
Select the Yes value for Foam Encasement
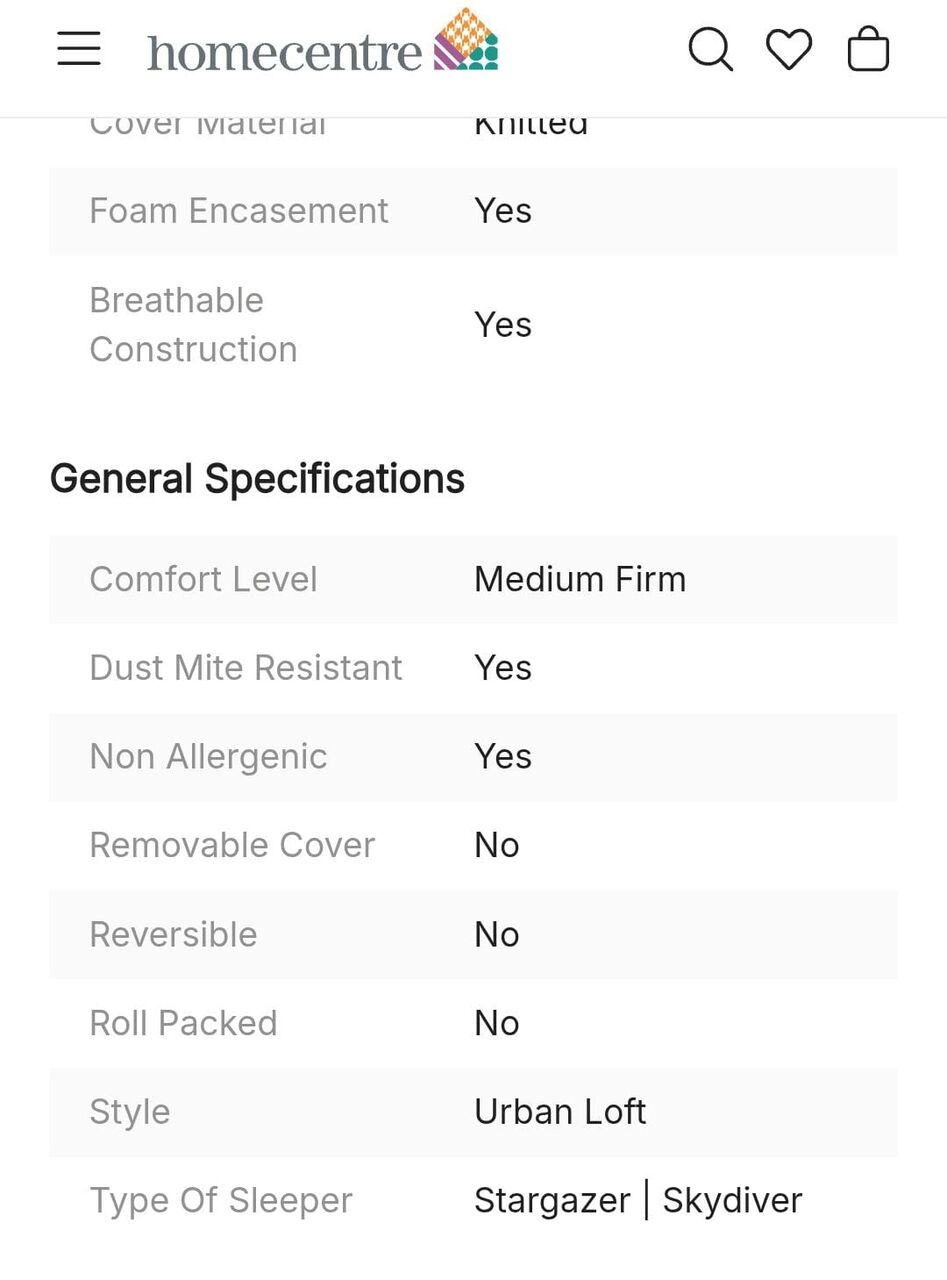[x=503, y=211]
